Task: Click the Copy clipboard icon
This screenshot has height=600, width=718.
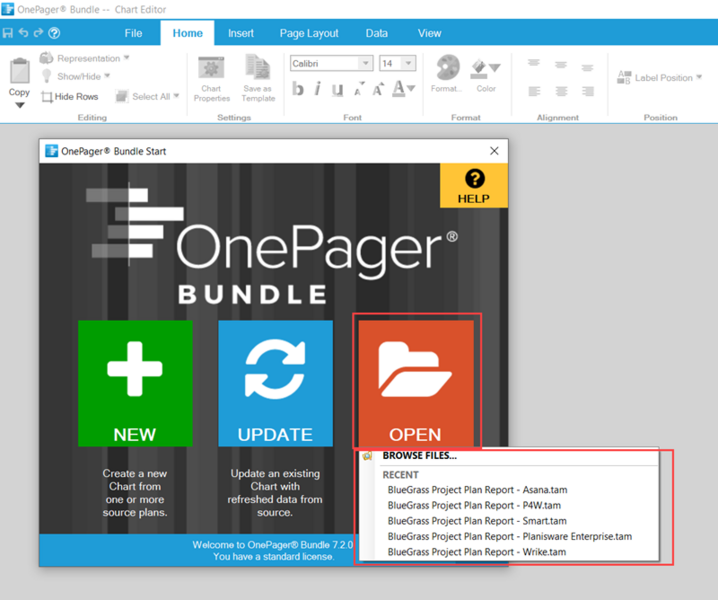Action: [x=19, y=71]
